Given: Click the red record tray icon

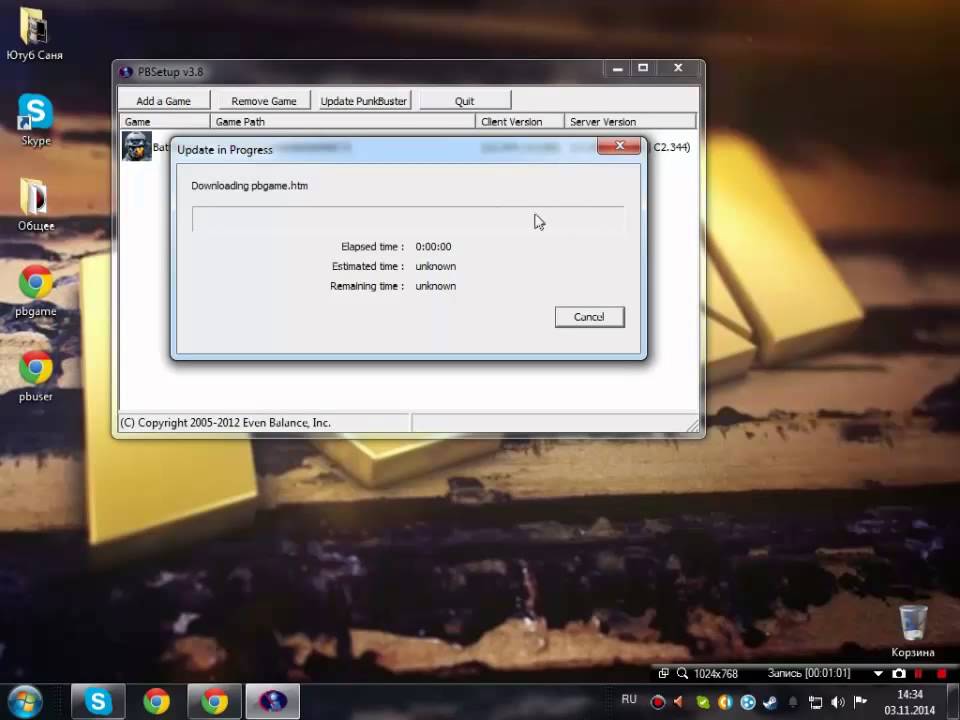Looking at the screenshot, I should (x=658, y=702).
